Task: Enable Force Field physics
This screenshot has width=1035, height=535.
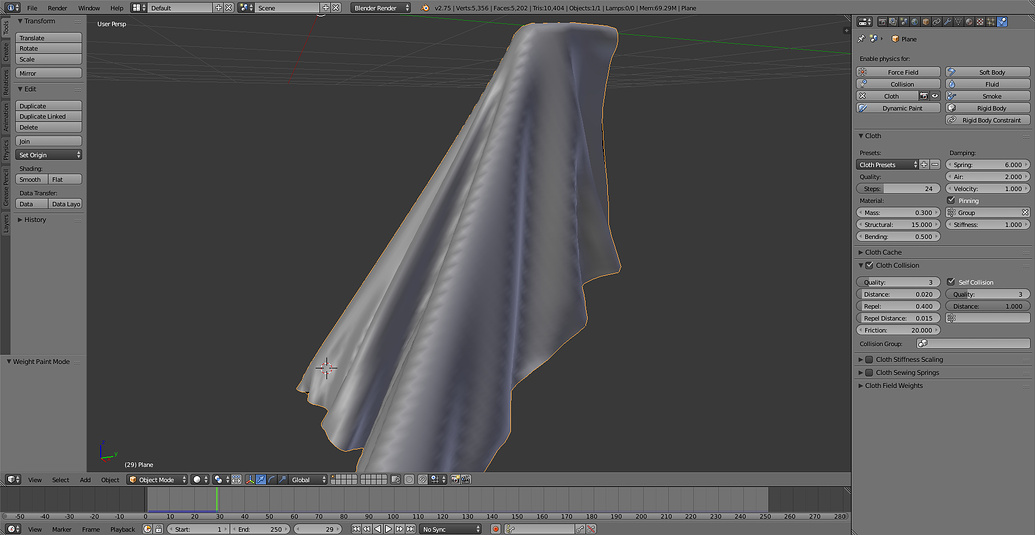Action: 898,72
